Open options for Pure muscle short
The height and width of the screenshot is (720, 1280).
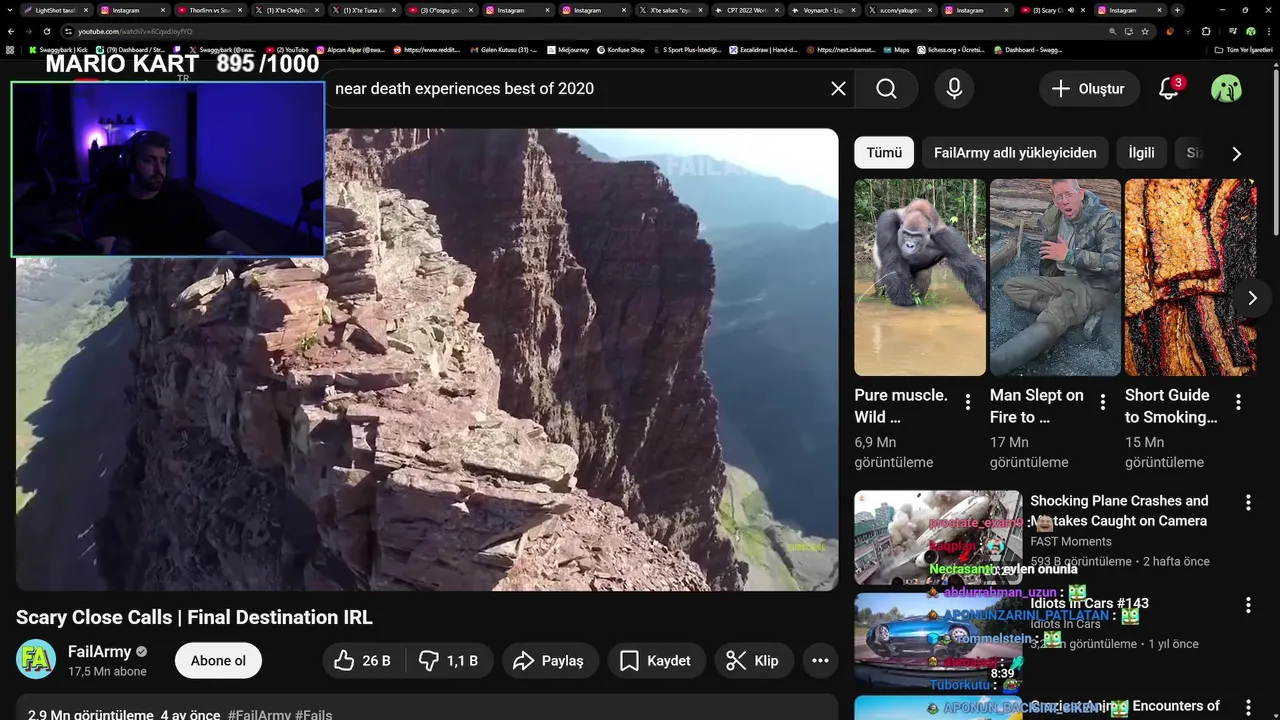point(968,402)
